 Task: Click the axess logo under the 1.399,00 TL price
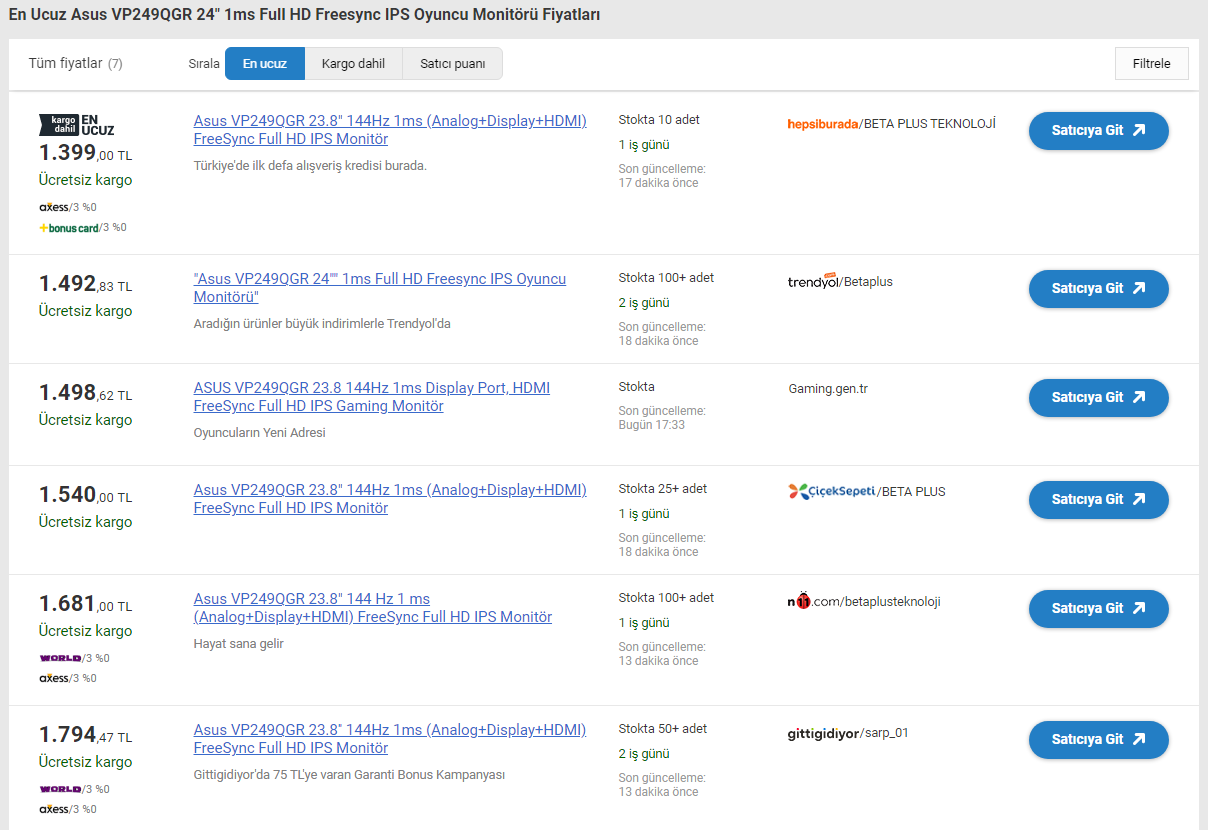[x=54, y=207]
